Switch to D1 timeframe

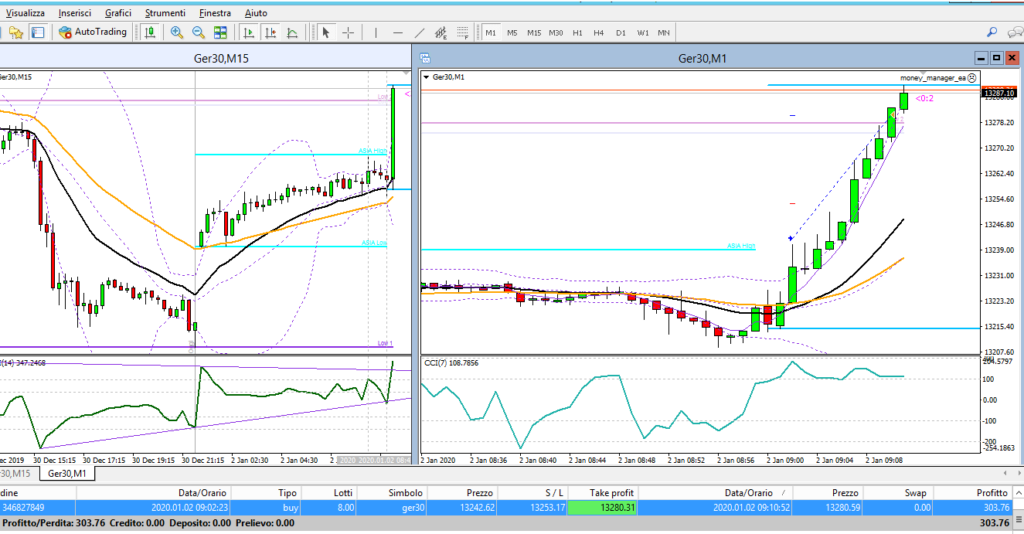(620, 33)
